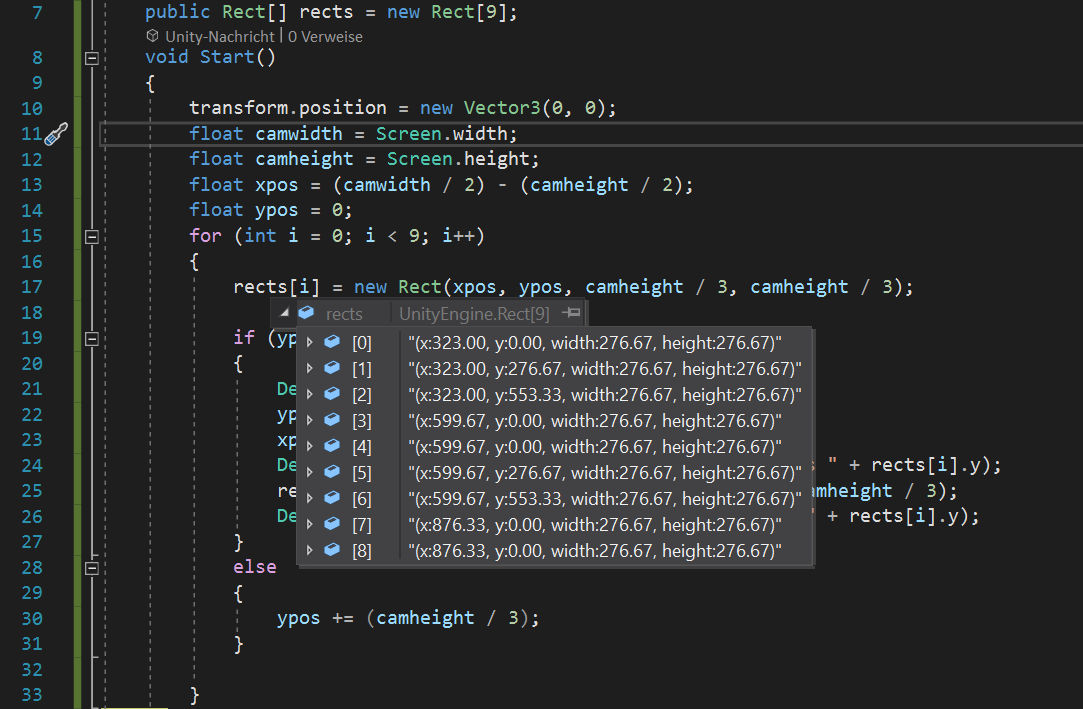Open the '0 Verweise' references CodeLens link

tap(325, 37)
